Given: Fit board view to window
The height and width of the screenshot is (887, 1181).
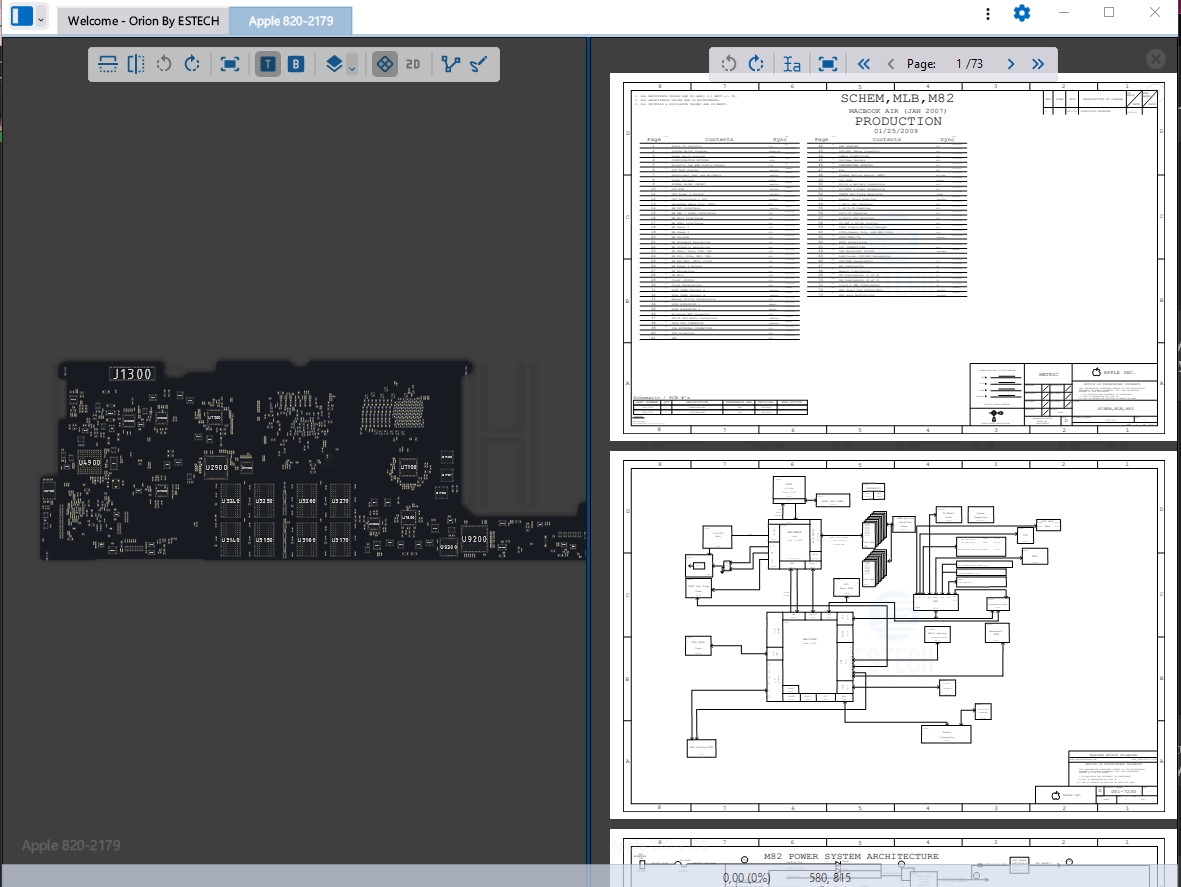Looking at the screenshot, I should tap(230, 64).
